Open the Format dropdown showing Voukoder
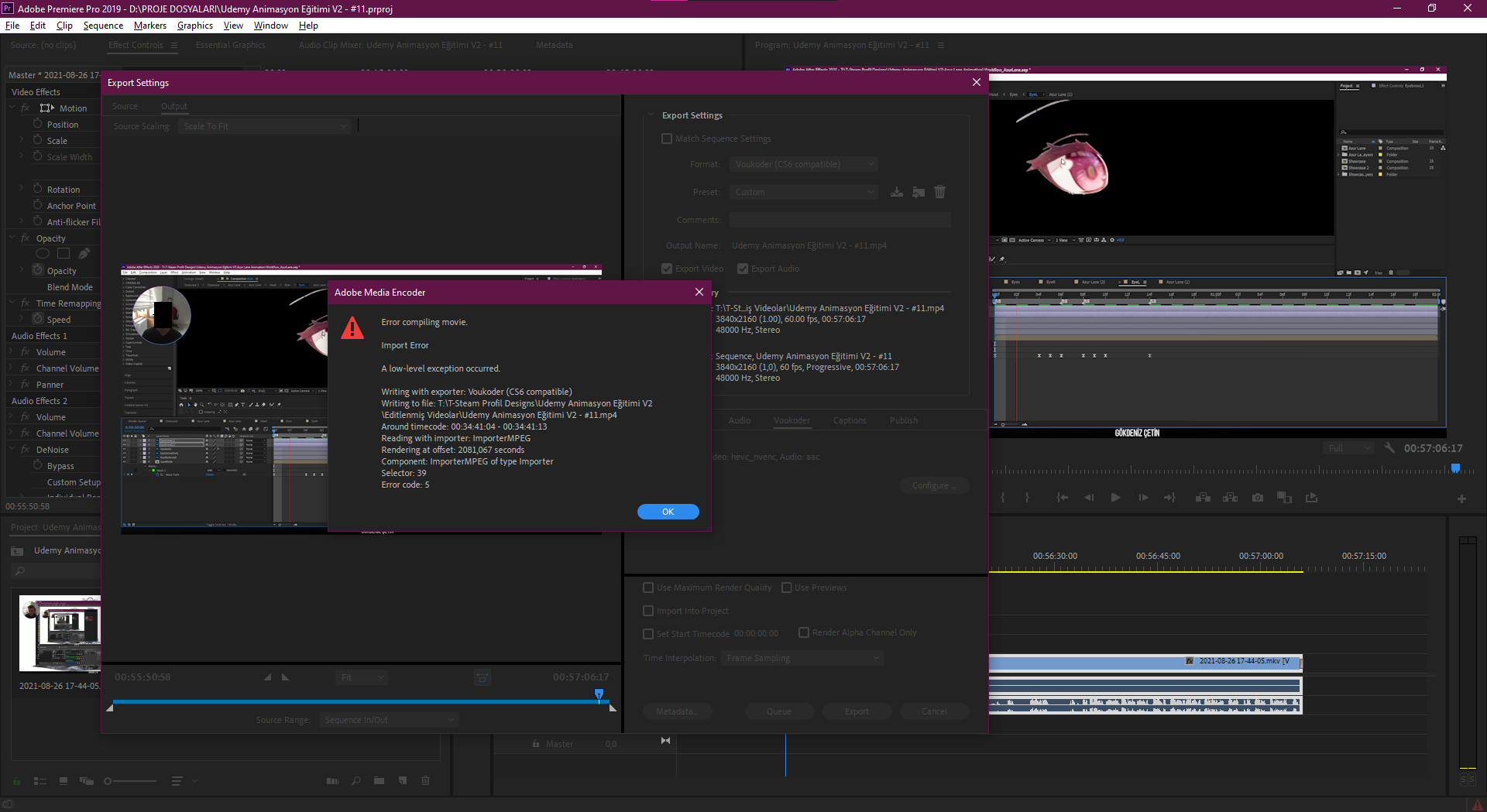The height and width of the screenshot is (812, 1487). [x=804, y=164]
